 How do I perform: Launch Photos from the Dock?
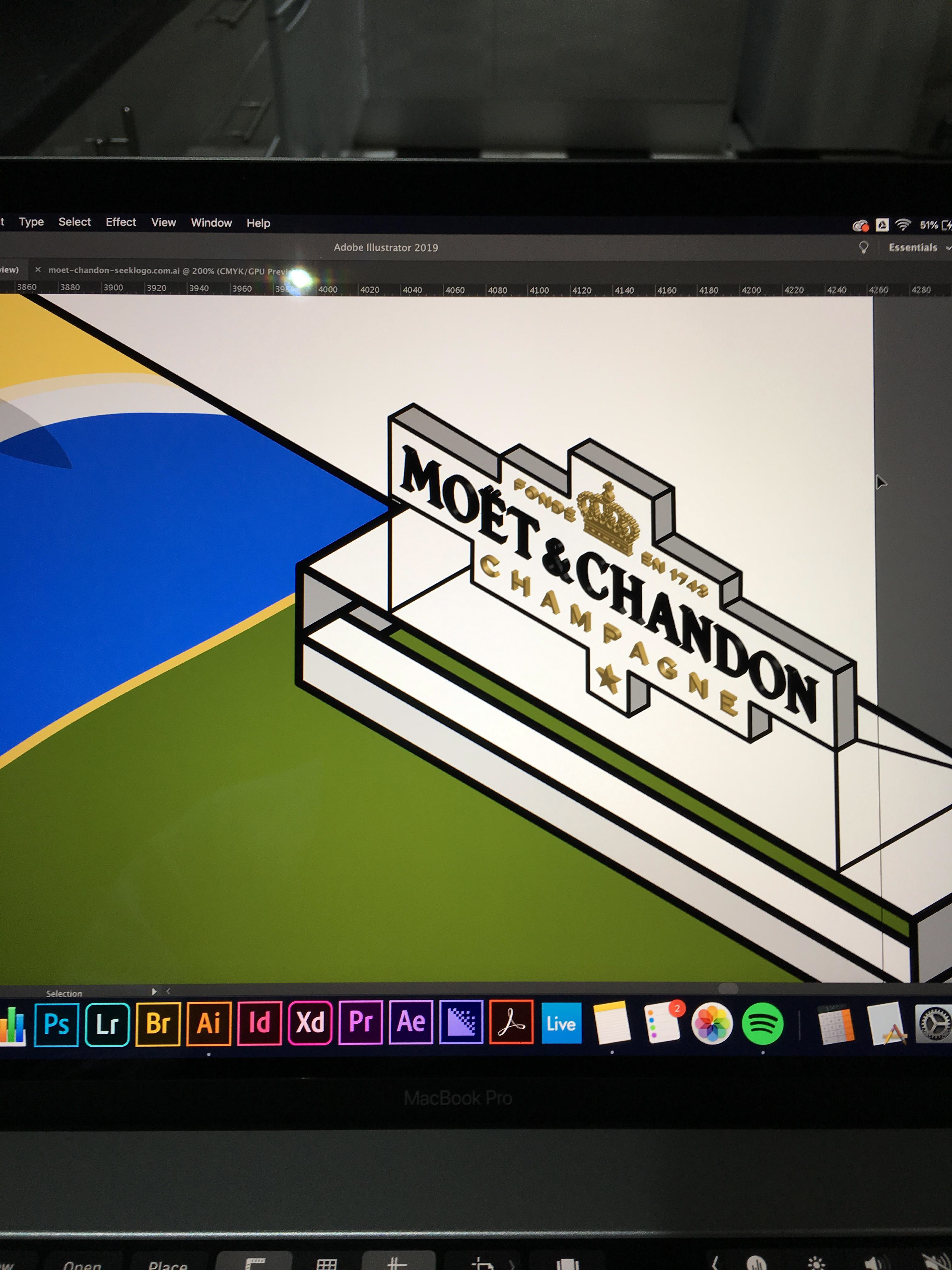(x=712, y=1023)
